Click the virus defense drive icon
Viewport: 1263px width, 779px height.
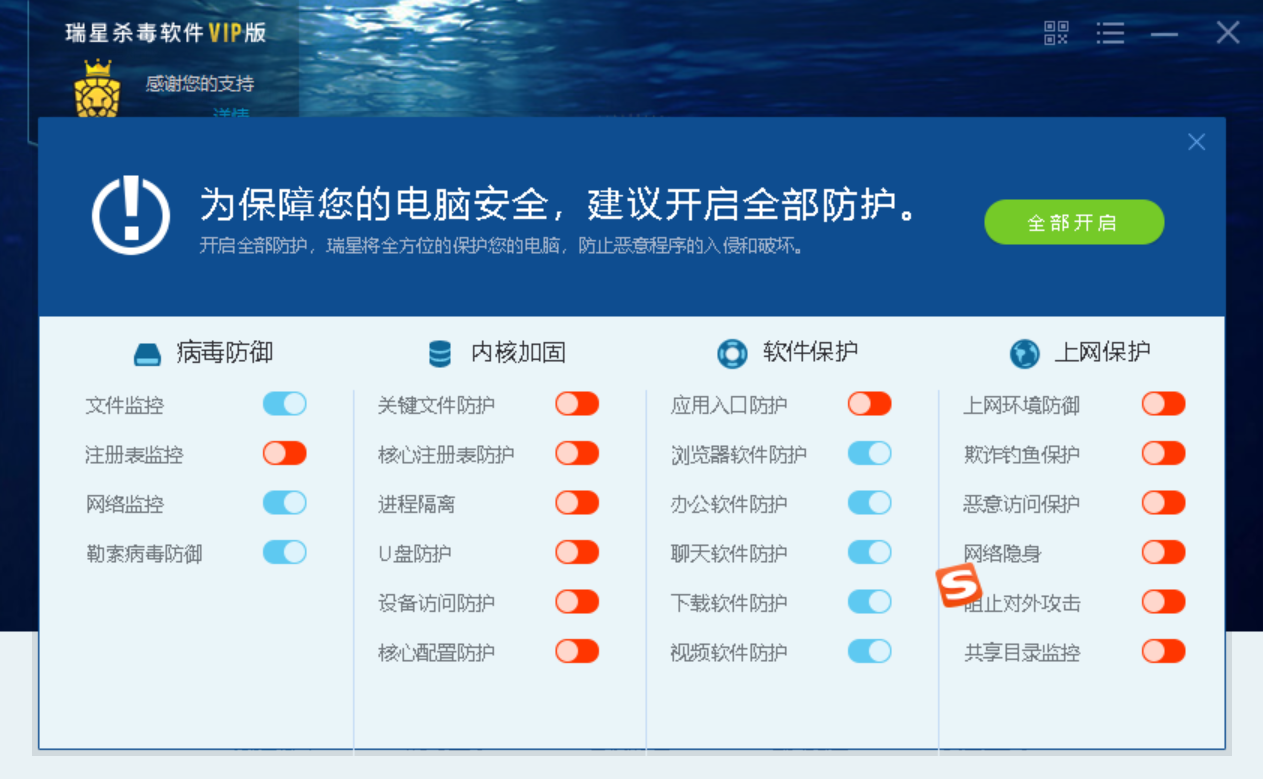pos(147,354)
